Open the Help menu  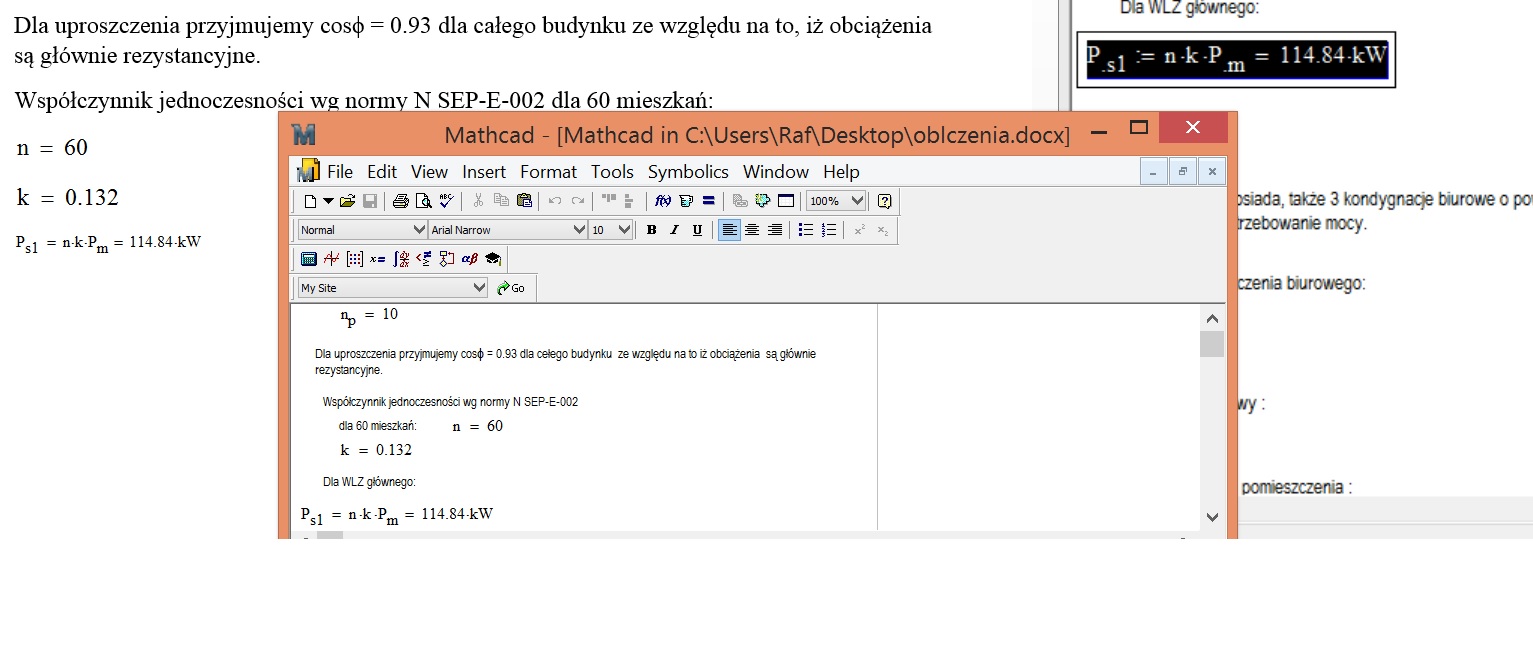(841, 172)
